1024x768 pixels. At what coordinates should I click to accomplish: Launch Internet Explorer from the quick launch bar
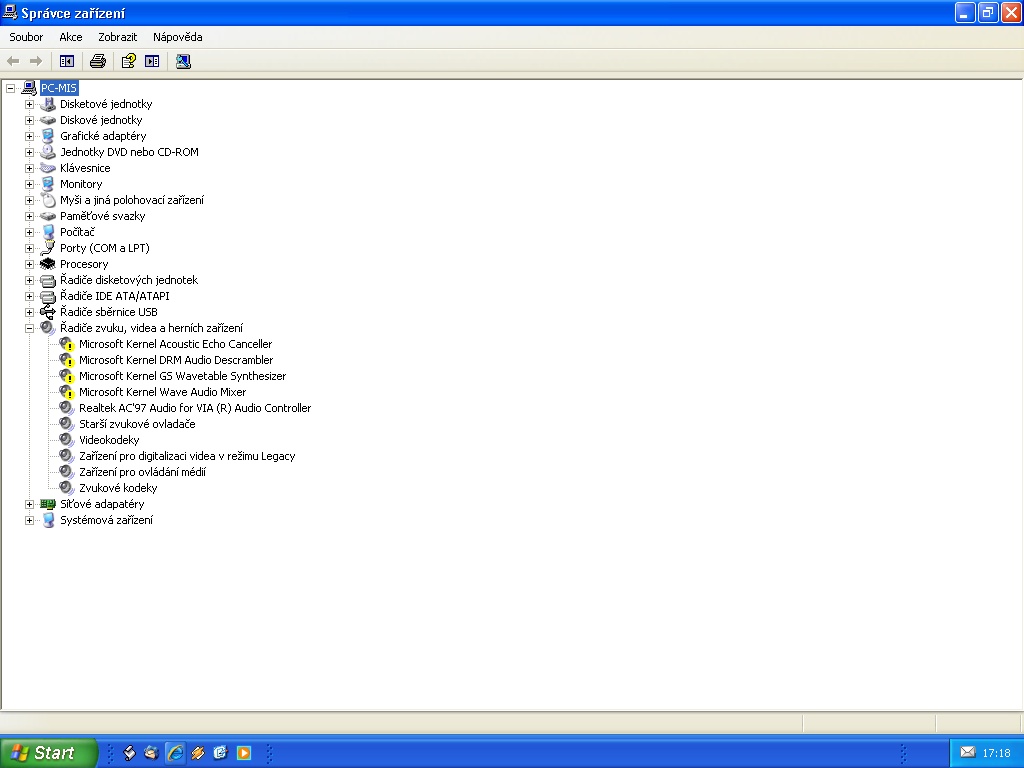click(x=175, y=753)
